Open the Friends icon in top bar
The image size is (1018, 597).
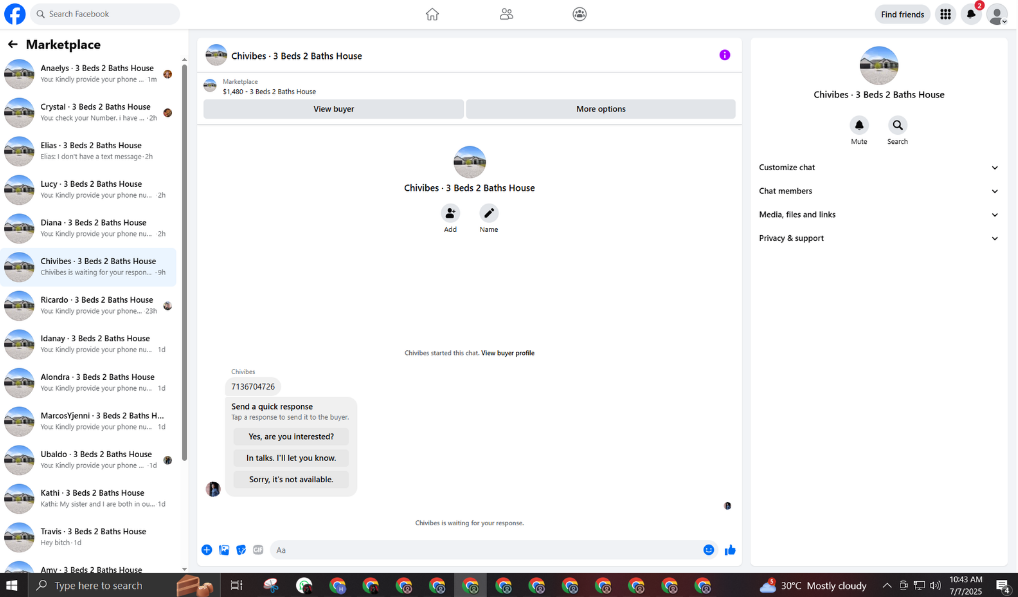pos(506,14)
